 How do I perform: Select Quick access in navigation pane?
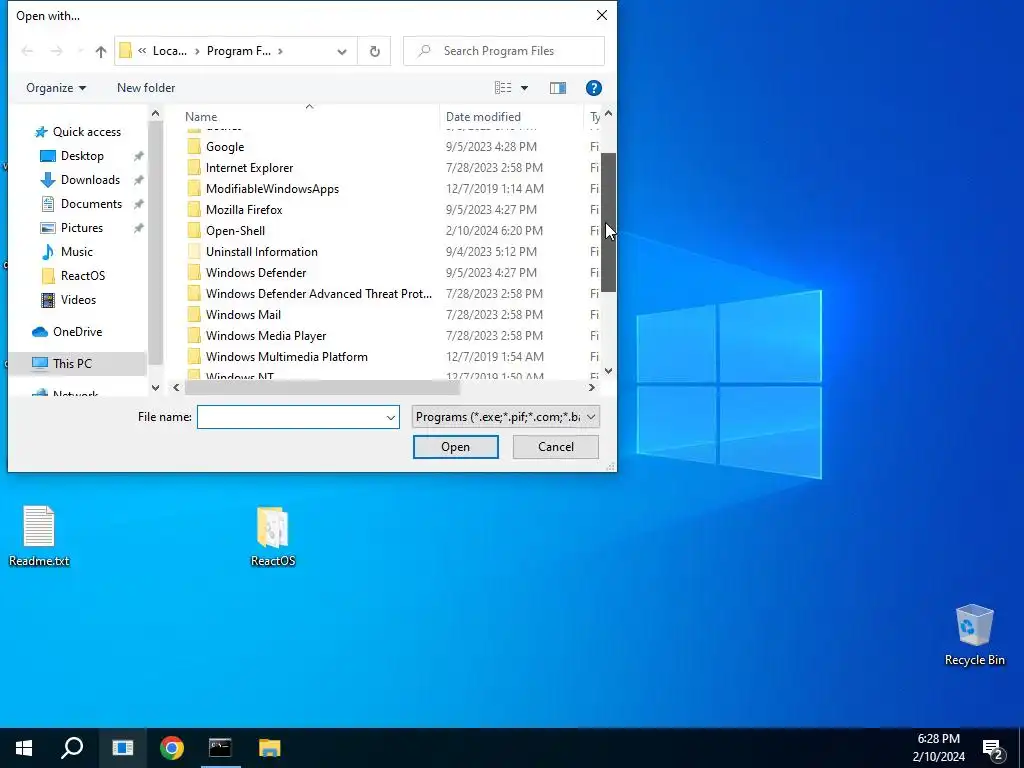tap(86, 132)
